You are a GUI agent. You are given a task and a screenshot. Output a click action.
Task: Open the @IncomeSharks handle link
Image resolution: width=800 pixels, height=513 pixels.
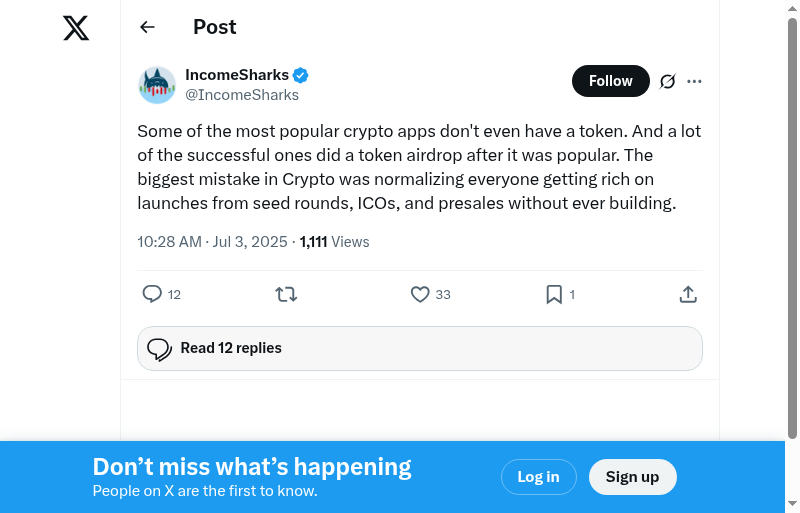point(242,95)
